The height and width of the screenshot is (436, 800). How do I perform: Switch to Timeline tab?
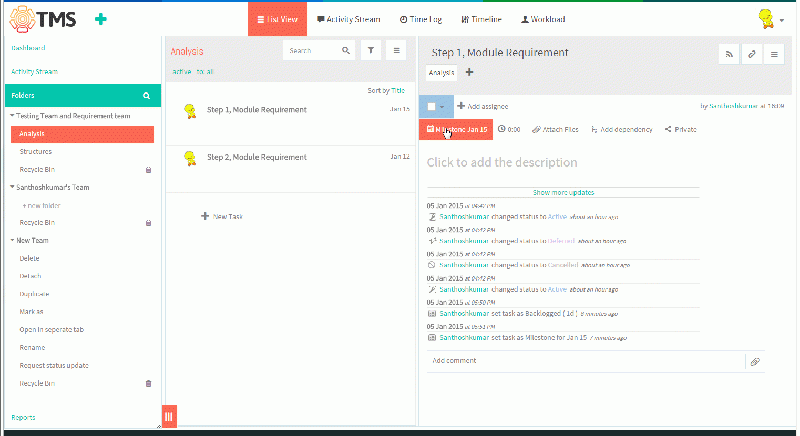pos(482,19)
